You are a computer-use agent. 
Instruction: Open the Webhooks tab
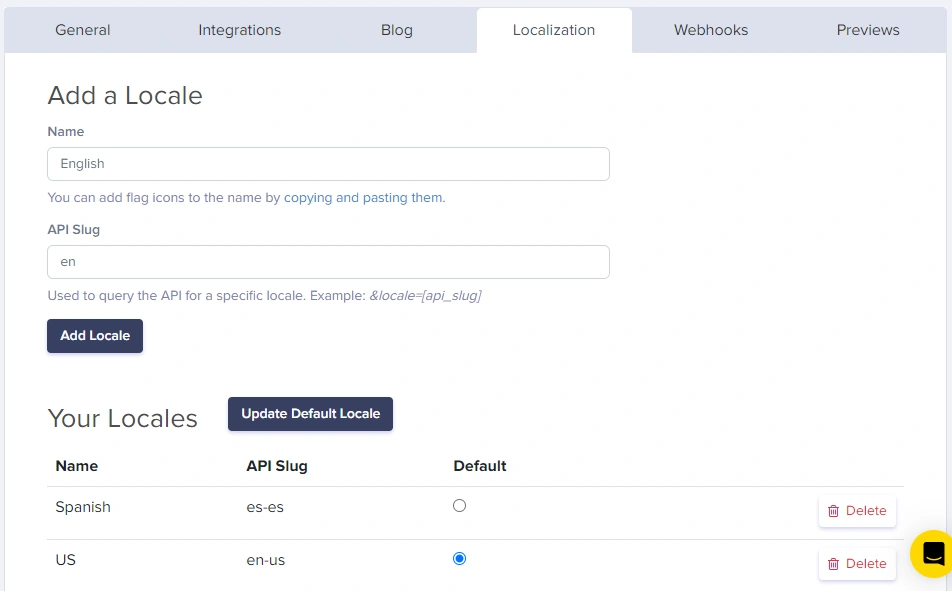tap(711, 30)
